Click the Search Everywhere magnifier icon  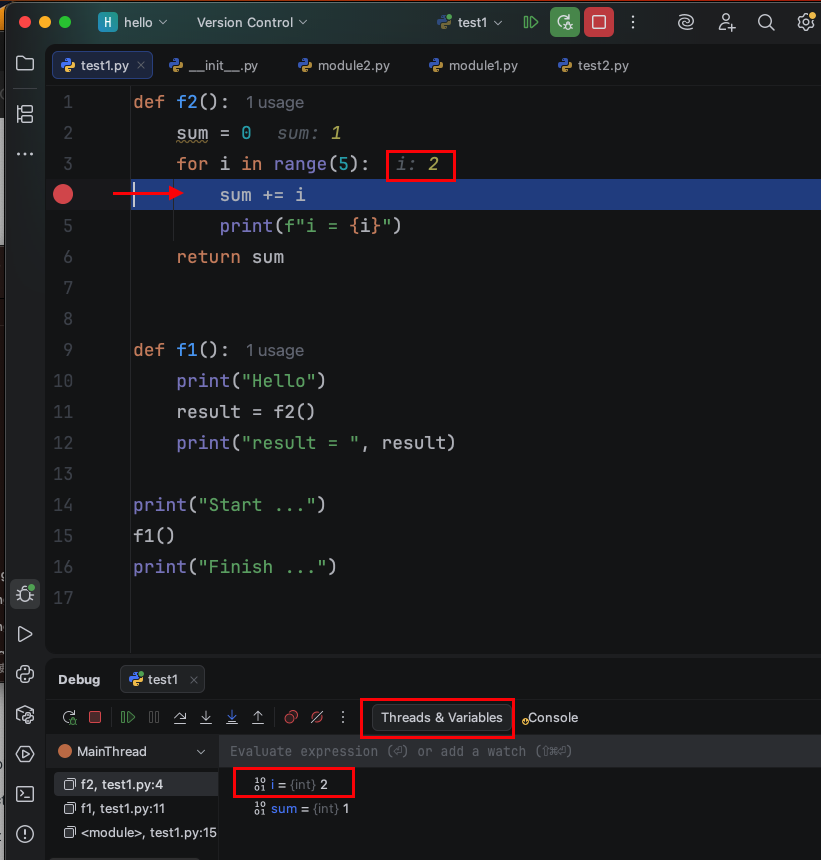[x=766, y=22]
